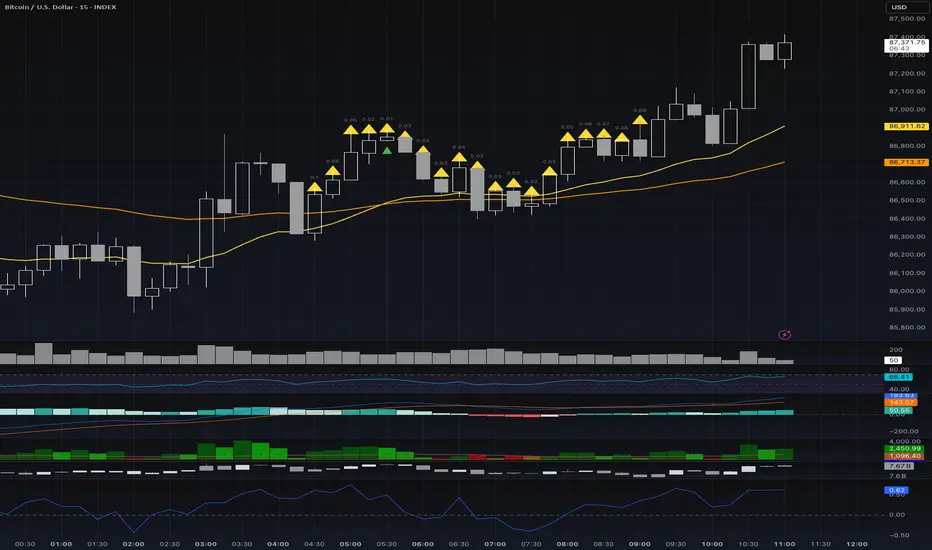Click the yellow triangle labeled 0.04
The height and width of the screenshot is (550, 932).
[x=459, y=158]
